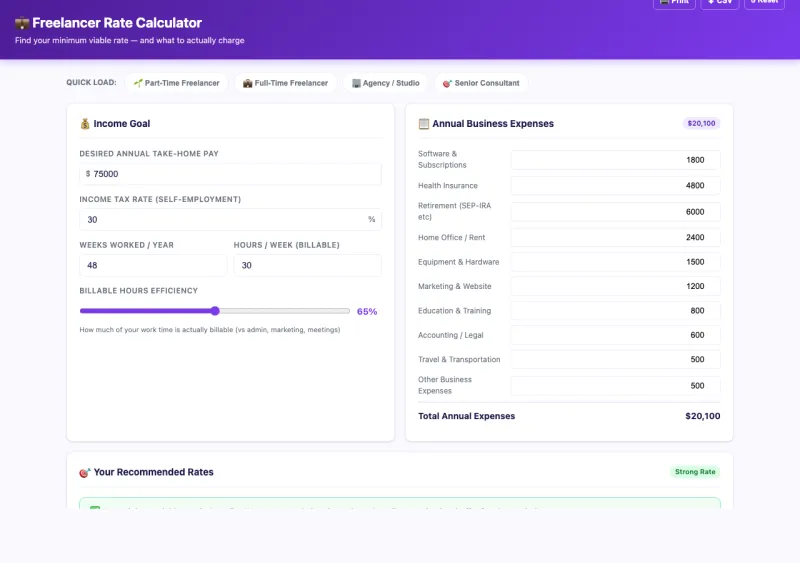Select the Health Insurance expense input
Viewport: 800px width, 563px height.
point(615,186)
